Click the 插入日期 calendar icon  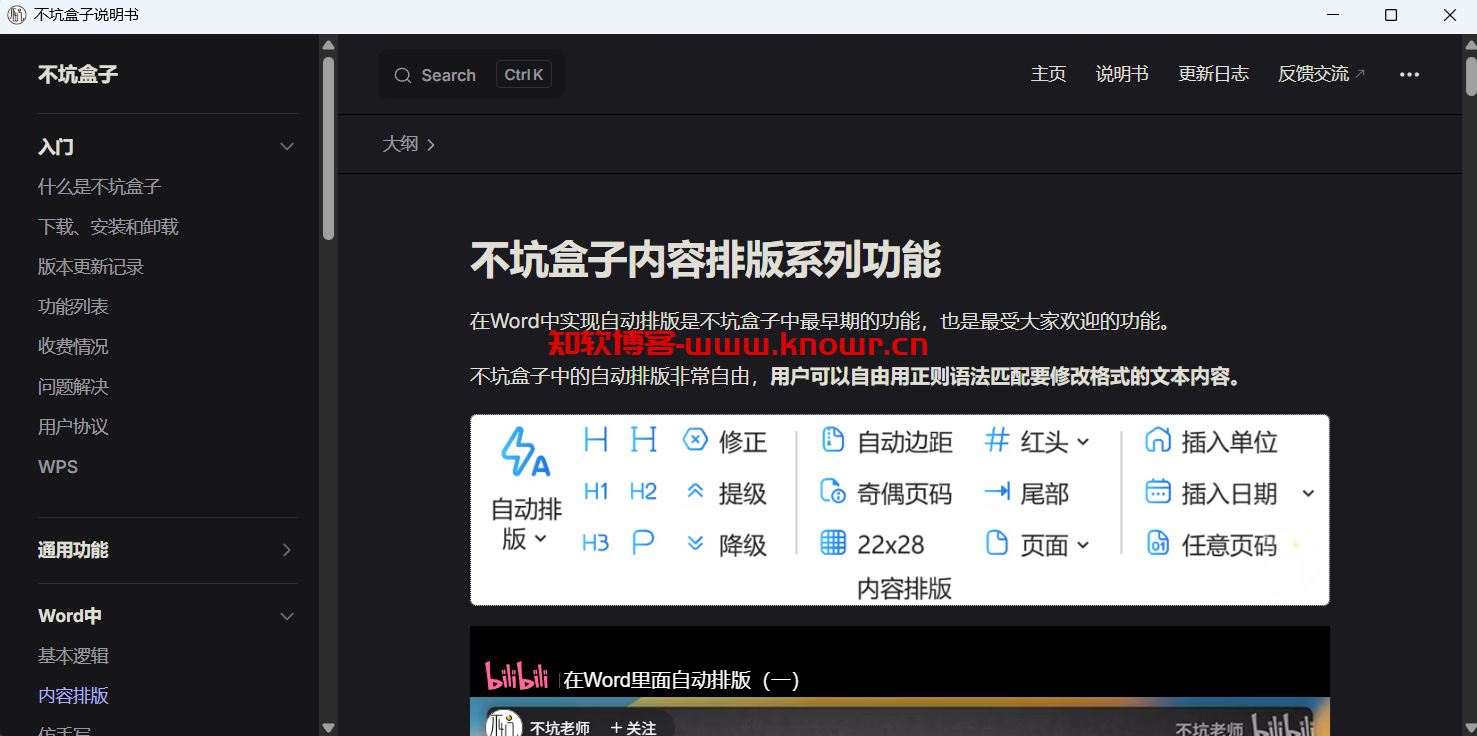(1158, 491)
